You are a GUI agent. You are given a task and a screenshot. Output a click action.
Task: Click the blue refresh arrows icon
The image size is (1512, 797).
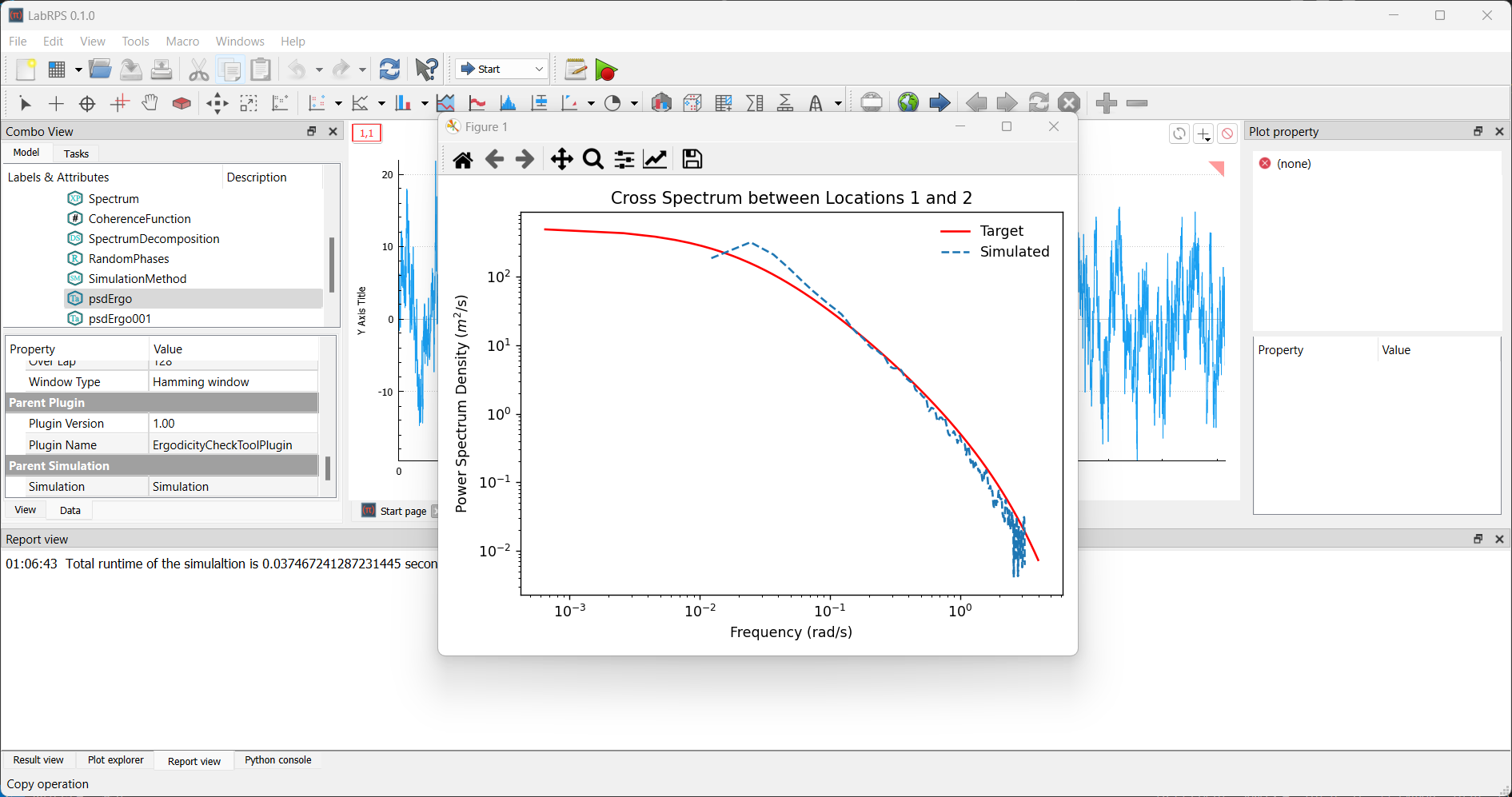[x=389, y=70]
